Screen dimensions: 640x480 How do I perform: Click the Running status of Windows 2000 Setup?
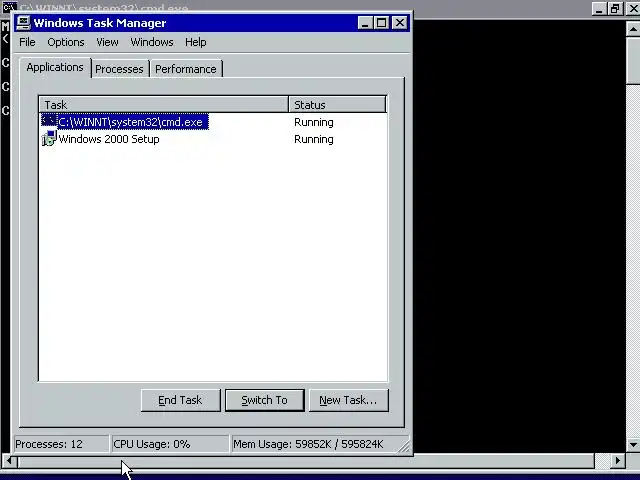tap(313, 139)
